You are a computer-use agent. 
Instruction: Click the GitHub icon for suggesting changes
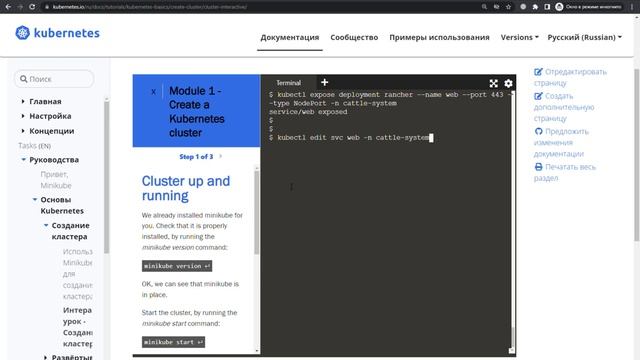pos(538,131)
